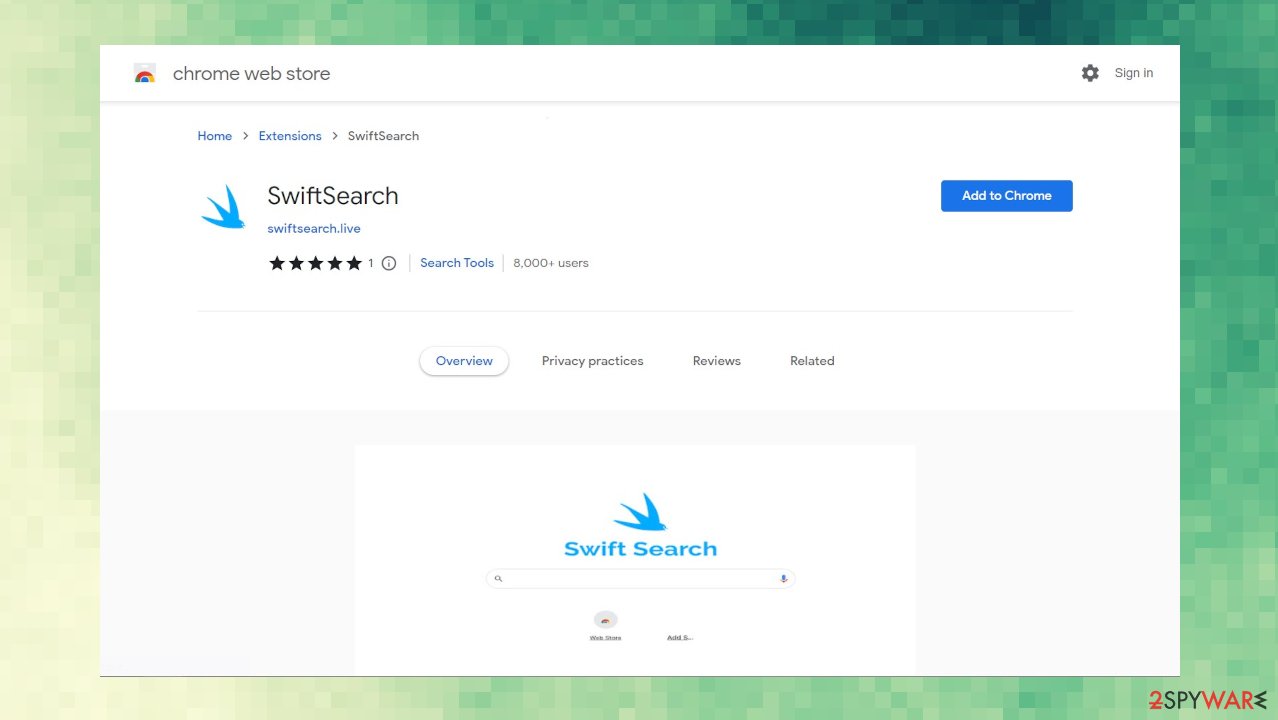Click the 2-SPYWARE logo watermark
The height and width of the screenshot is (720, 1278).
click(1206, 701)
